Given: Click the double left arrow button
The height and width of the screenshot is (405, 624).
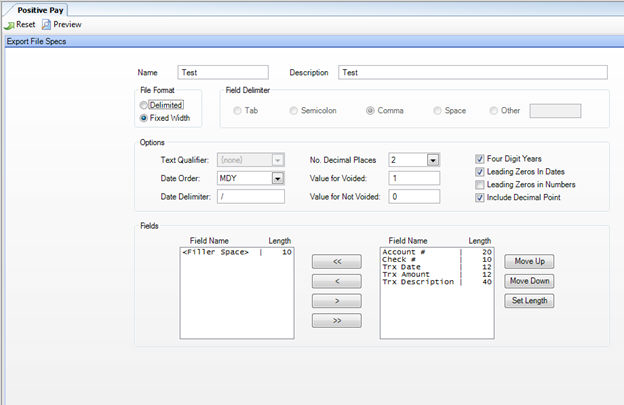Looking at the screenshot, I should click(x=336, y=261).
